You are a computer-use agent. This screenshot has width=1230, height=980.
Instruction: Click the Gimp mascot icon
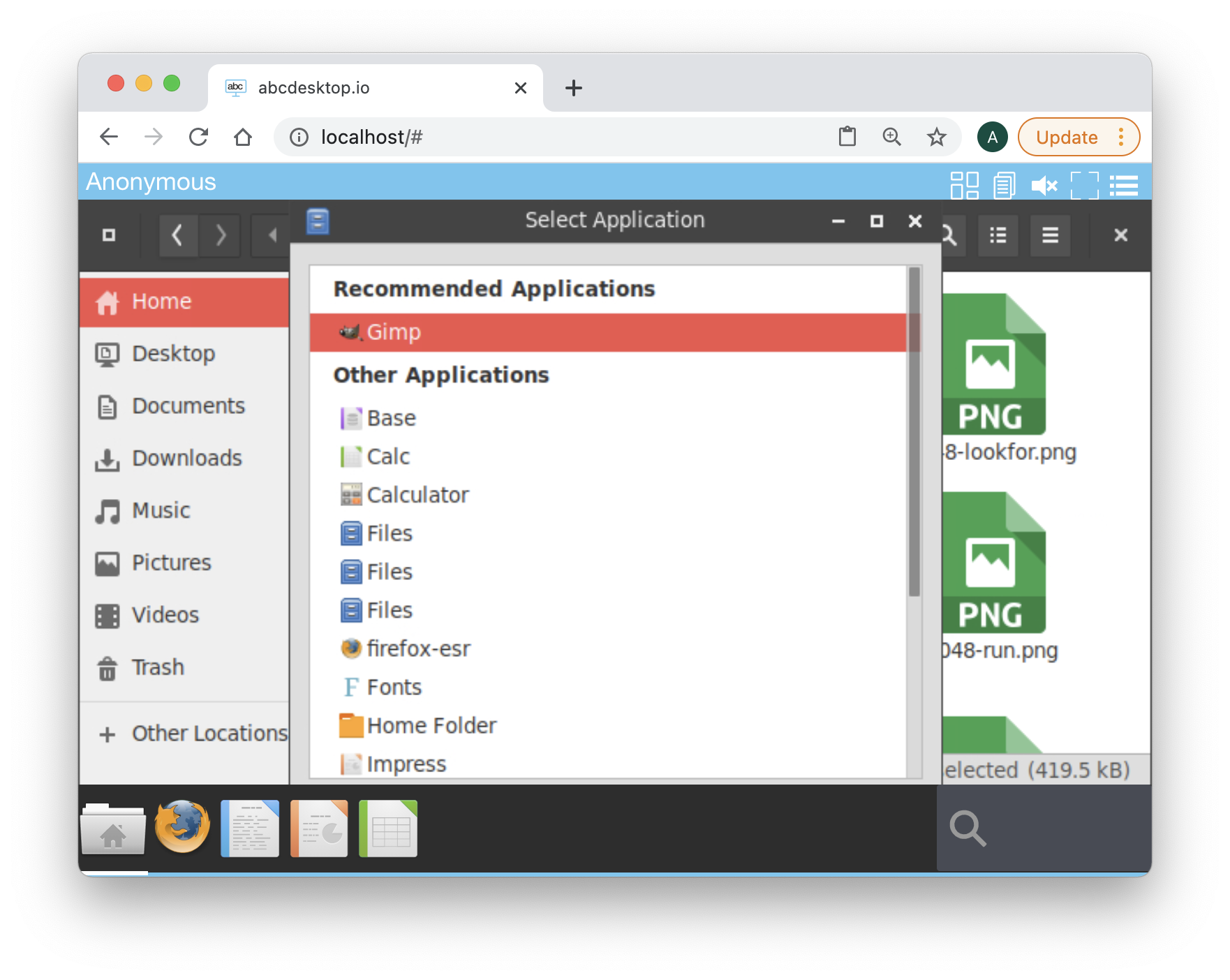click(x=350, y=332)
